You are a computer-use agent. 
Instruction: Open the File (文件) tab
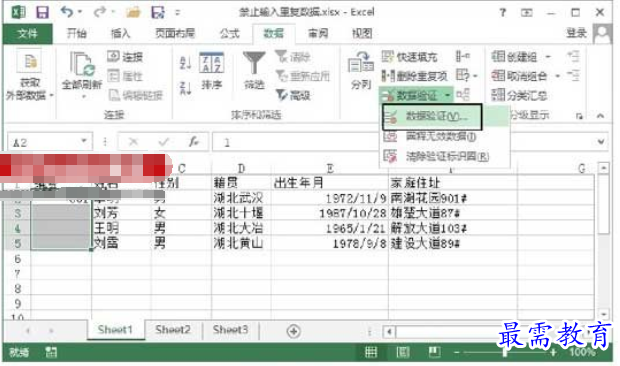pos(27,34)
